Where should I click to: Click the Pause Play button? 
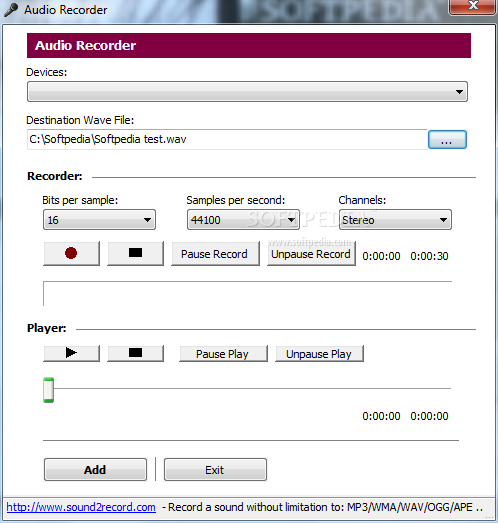223,354
